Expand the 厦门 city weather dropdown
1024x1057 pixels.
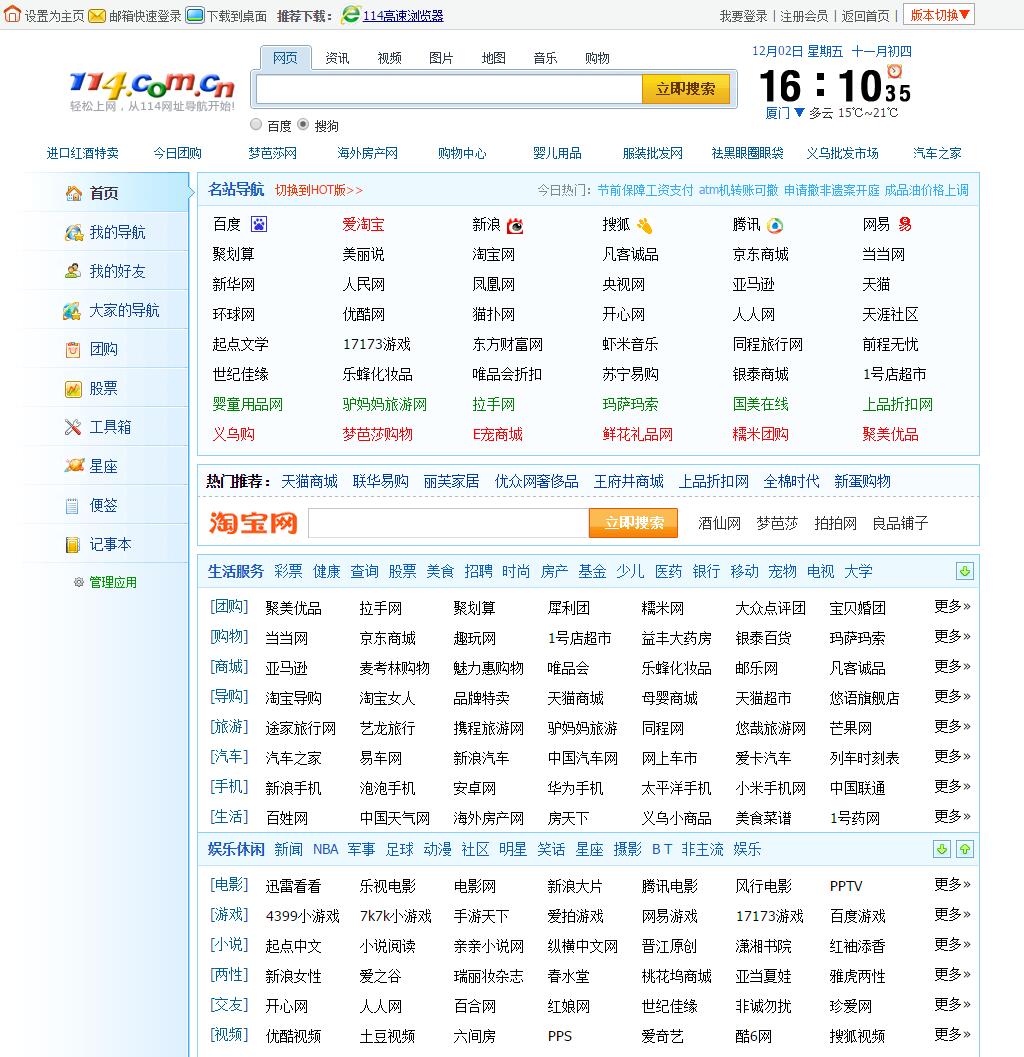click(799, 113)
